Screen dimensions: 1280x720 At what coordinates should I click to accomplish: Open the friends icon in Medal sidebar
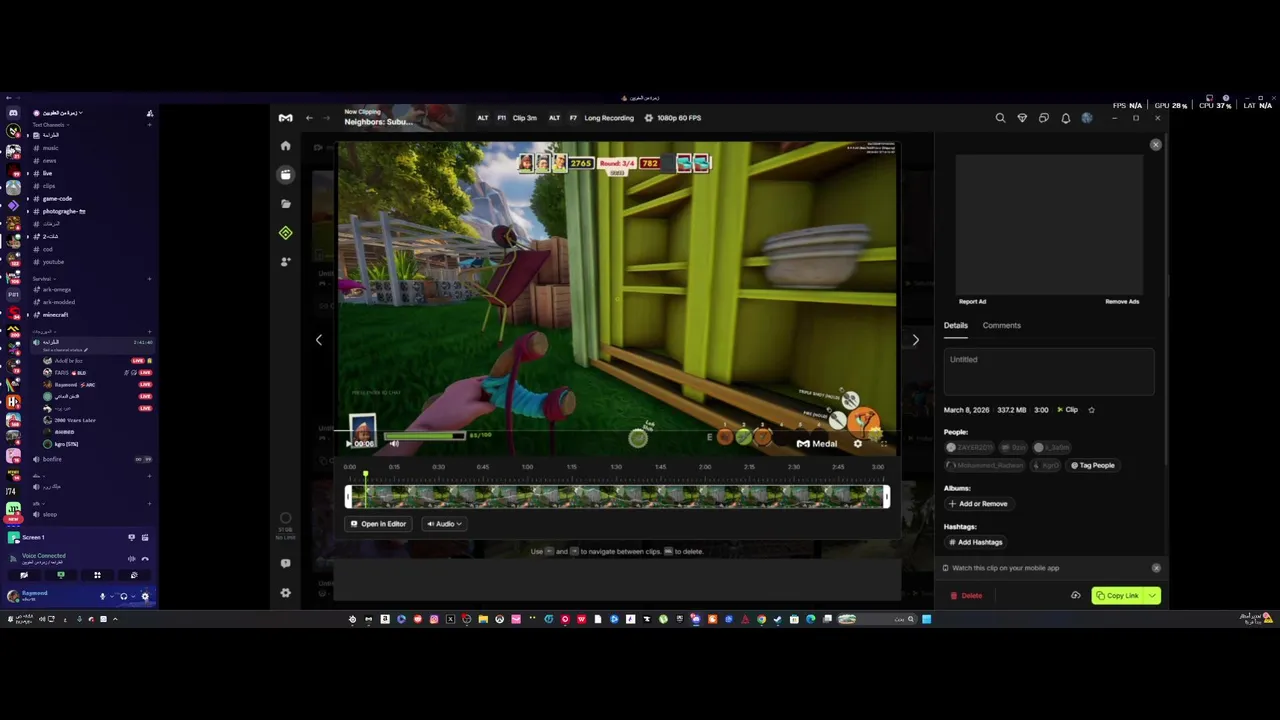[285, 262]
